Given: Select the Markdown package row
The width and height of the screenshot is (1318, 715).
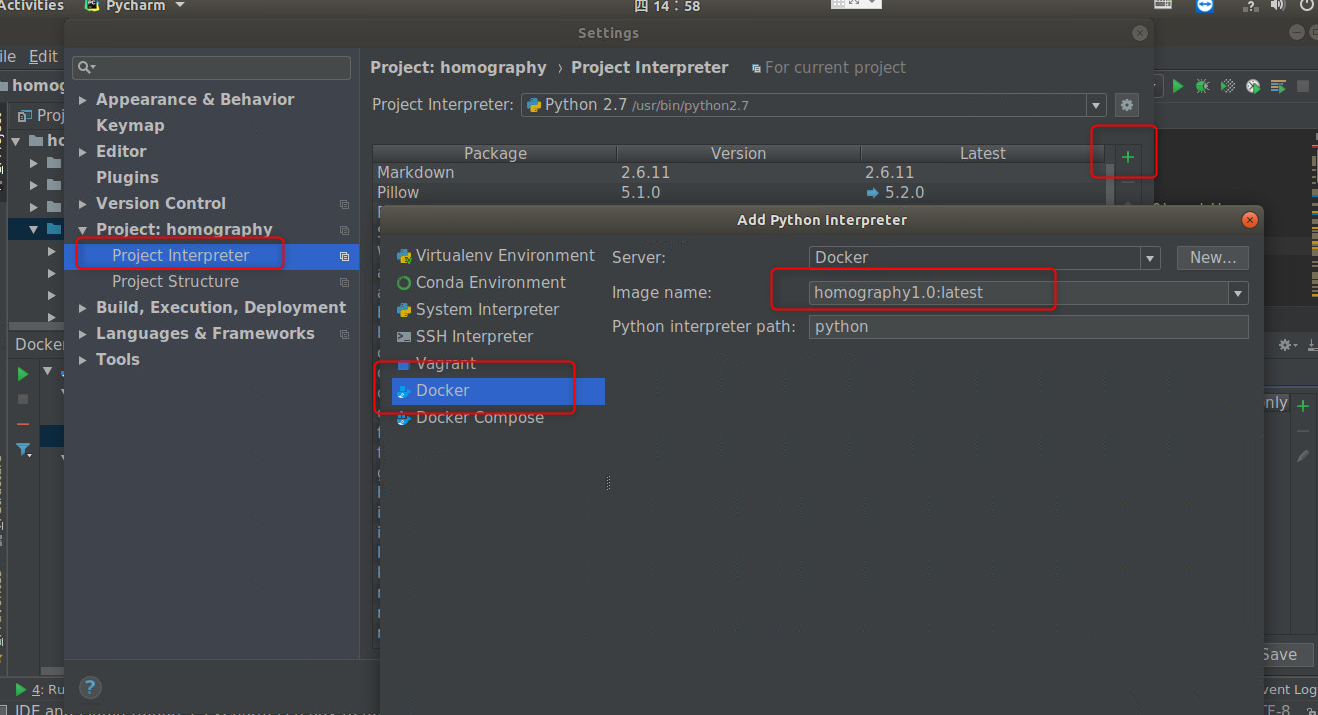Looking at the screenshot, I should (x=739, y=173).
